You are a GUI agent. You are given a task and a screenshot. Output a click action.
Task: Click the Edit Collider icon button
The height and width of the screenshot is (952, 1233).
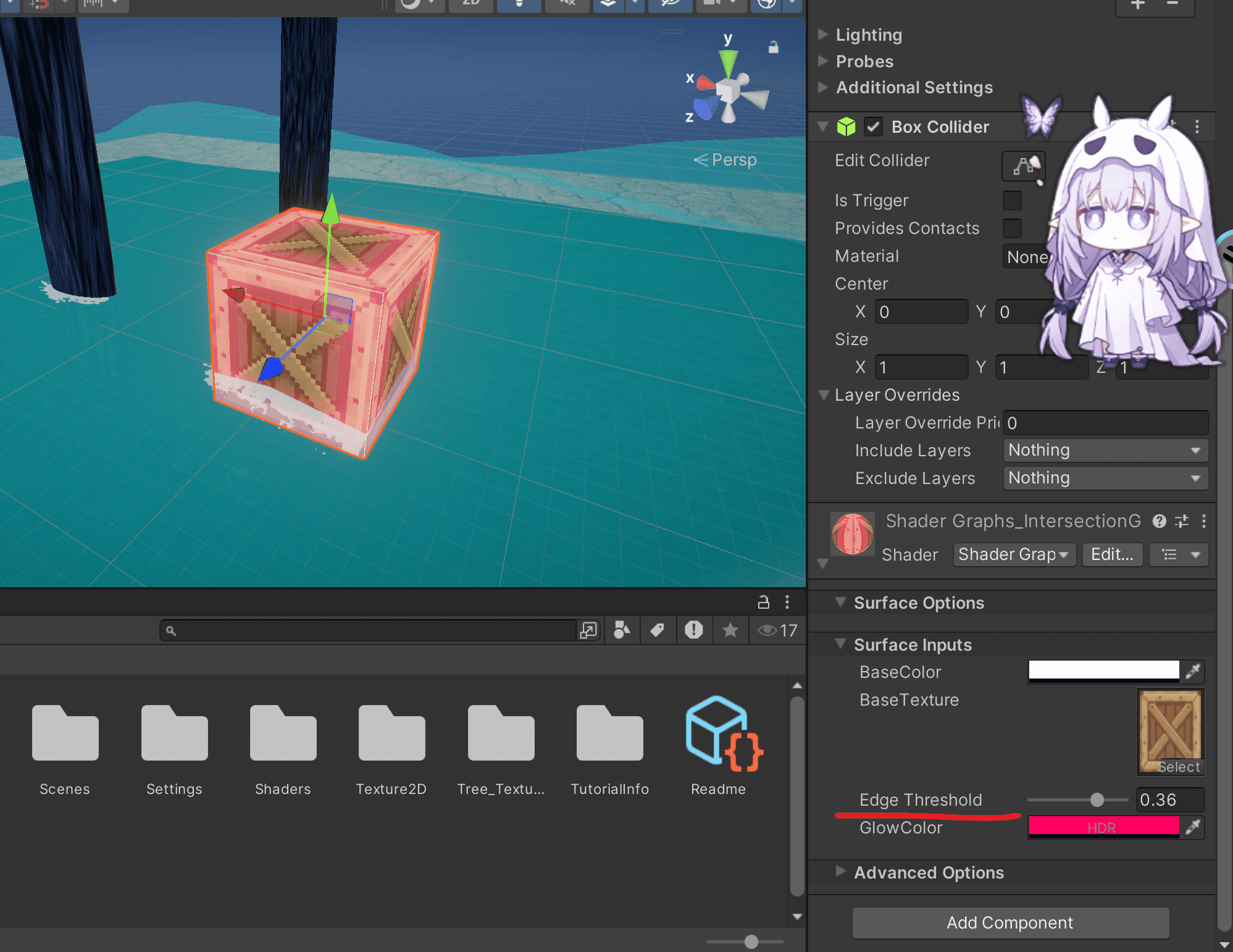pyautogui.click(x=1024, y=165)
